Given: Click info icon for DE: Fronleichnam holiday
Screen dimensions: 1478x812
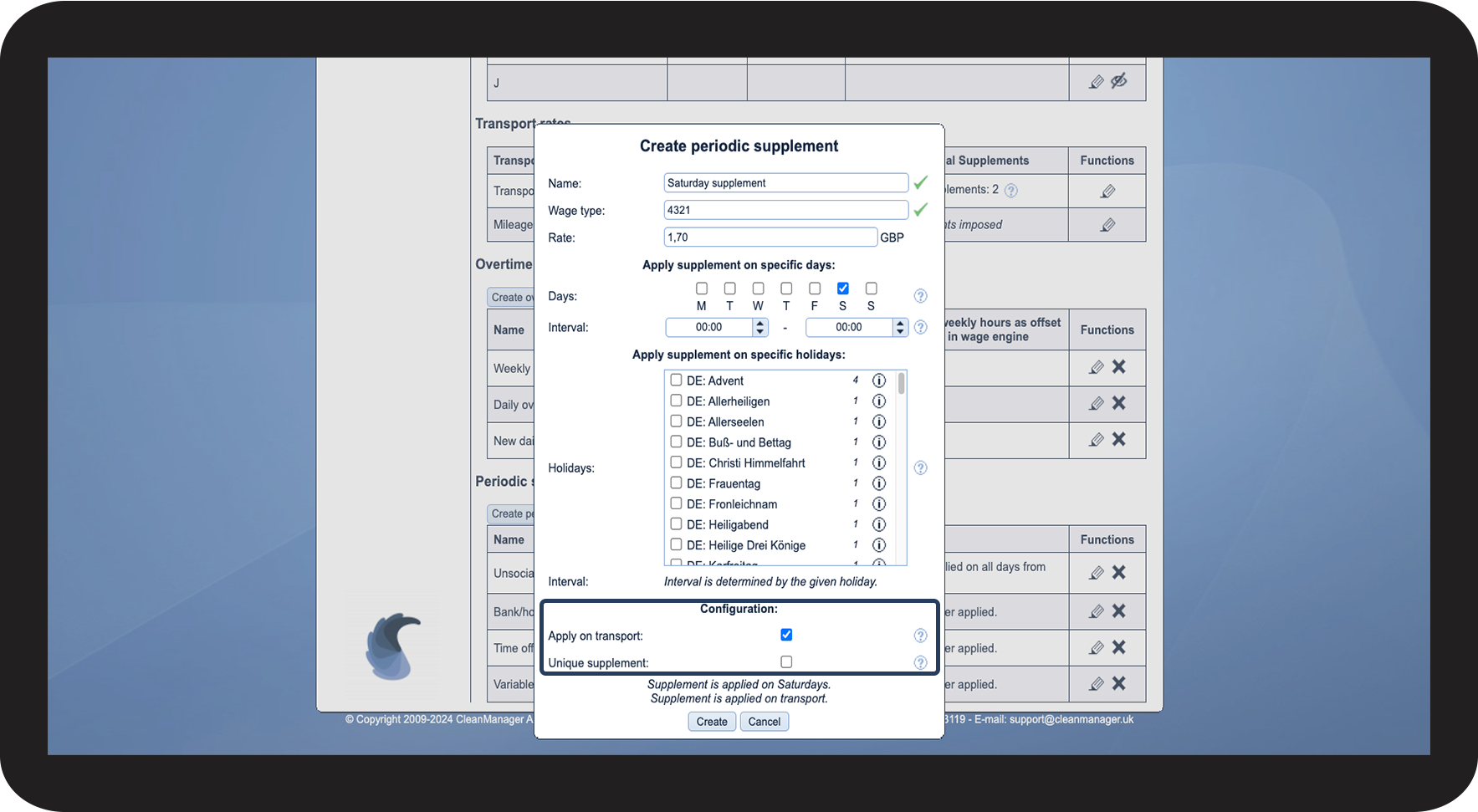Looking at the screenshot, I should pos(878,504).
